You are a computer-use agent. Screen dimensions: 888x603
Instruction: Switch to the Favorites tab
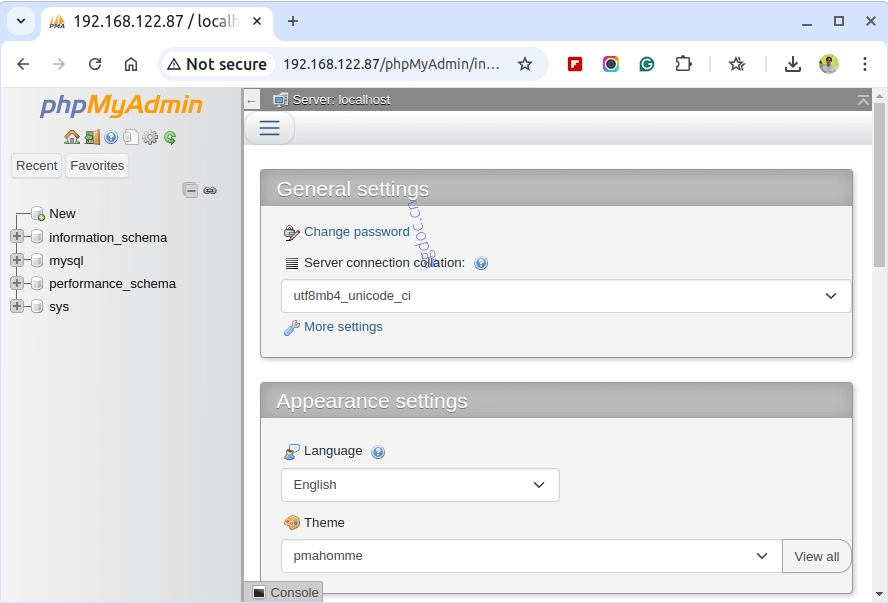[97, 165]
